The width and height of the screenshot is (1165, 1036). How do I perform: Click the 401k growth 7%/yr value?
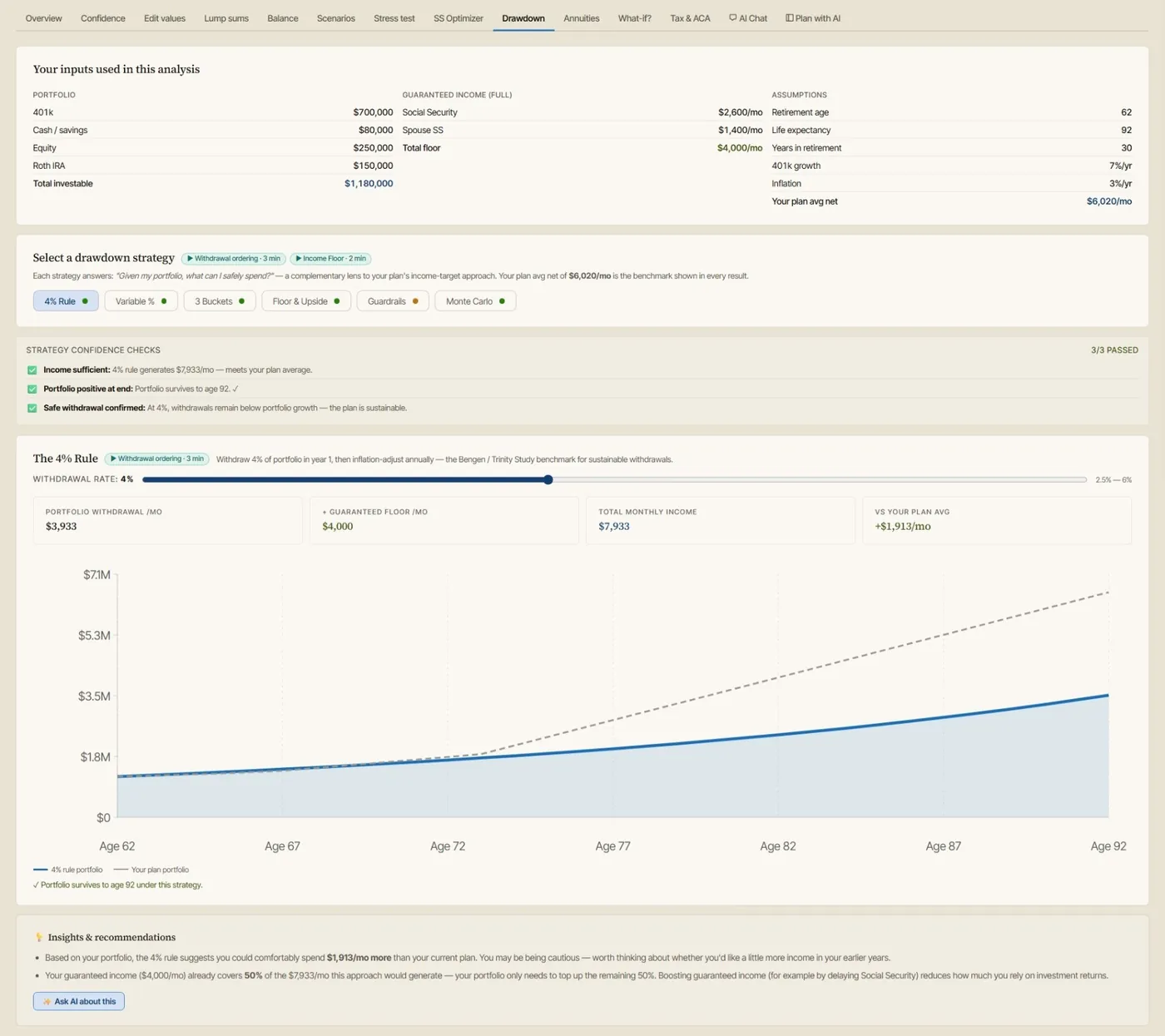(x=1120, y=166)
